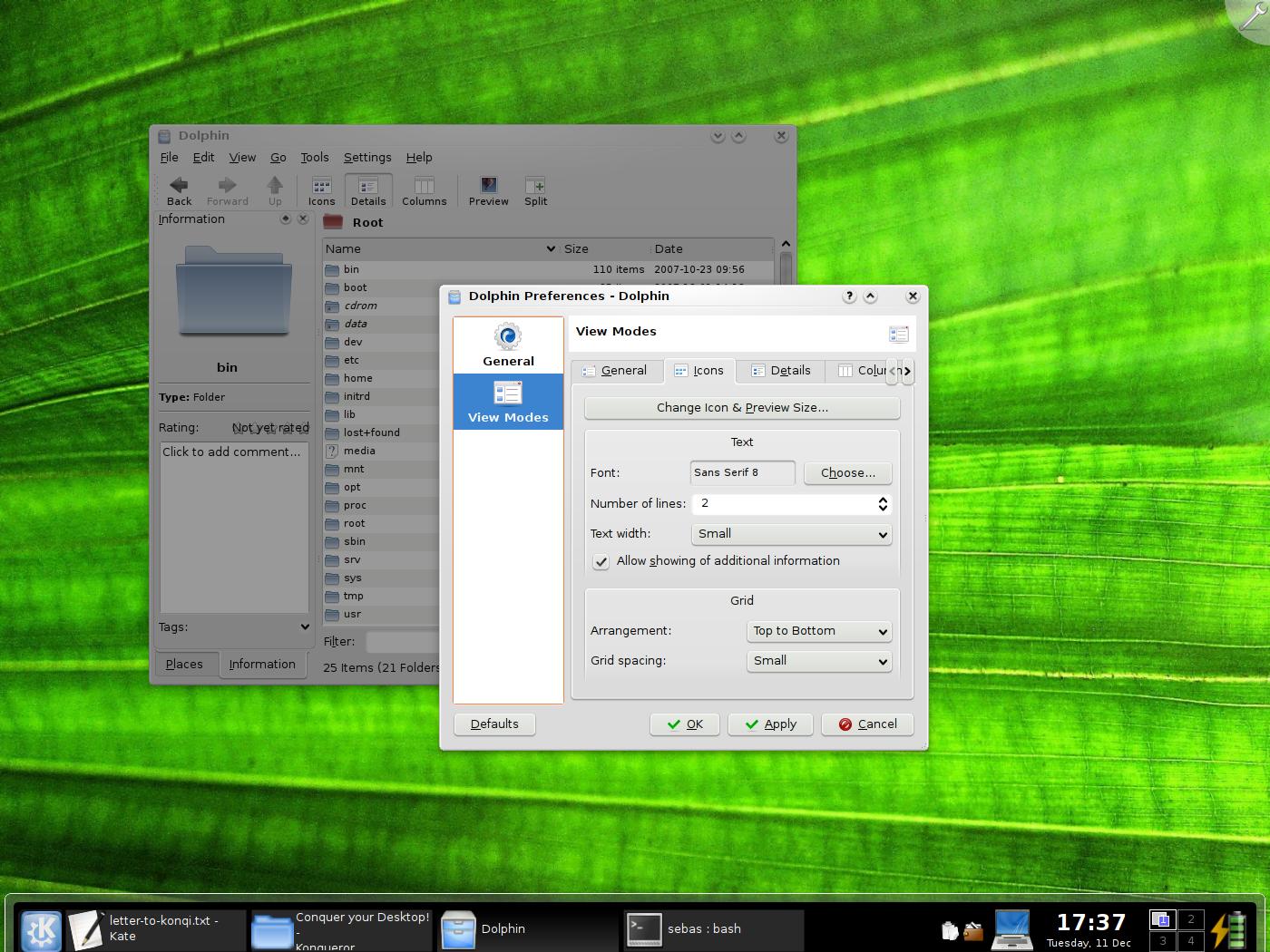Click the Back arrow in Dolphin toolbar

[179, 191]
